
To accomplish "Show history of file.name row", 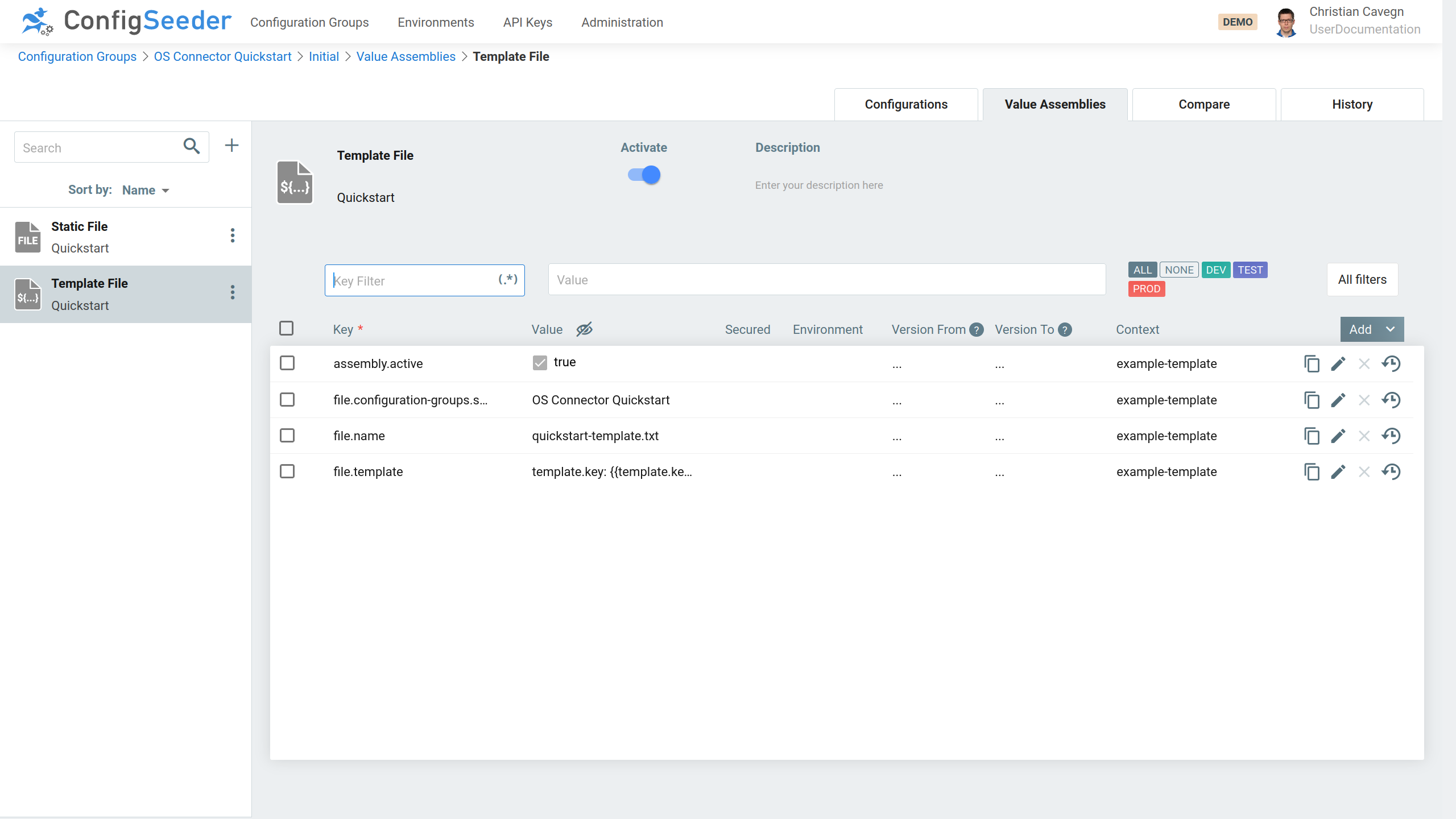I will (x=1391, y=436).
